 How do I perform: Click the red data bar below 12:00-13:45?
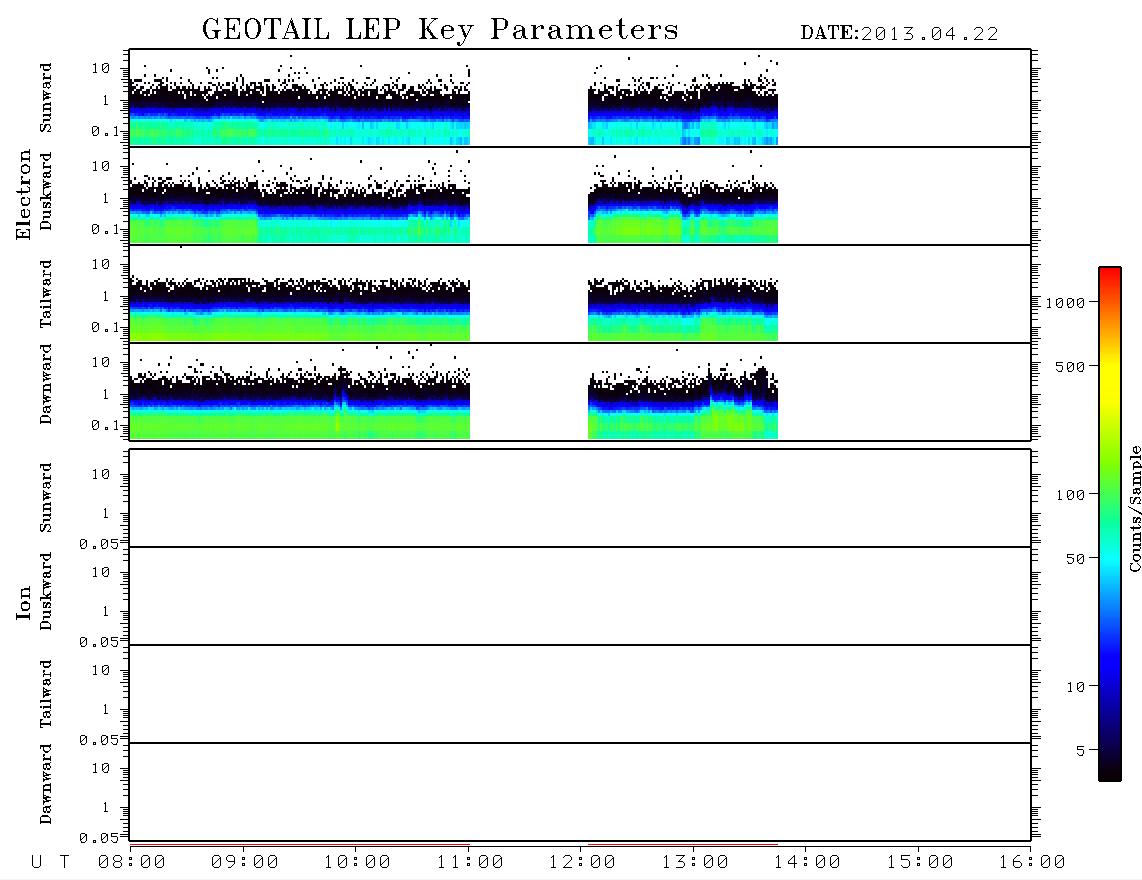point(683,845)
